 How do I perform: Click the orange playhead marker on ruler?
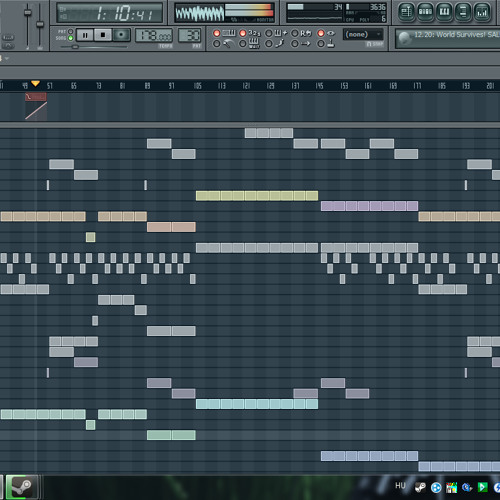tap(35, 83)
